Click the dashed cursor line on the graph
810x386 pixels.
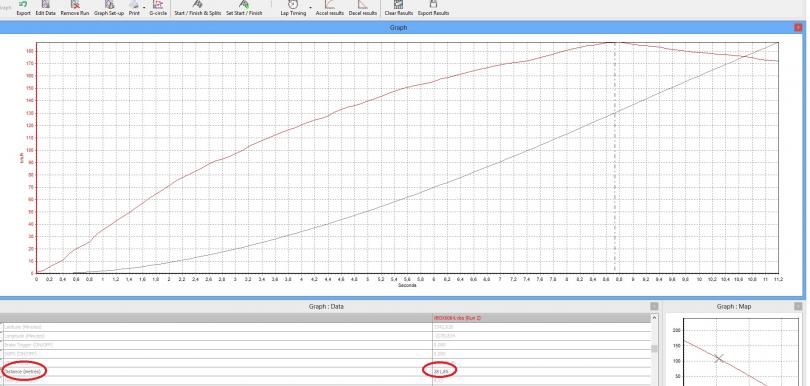click(615, 158)
